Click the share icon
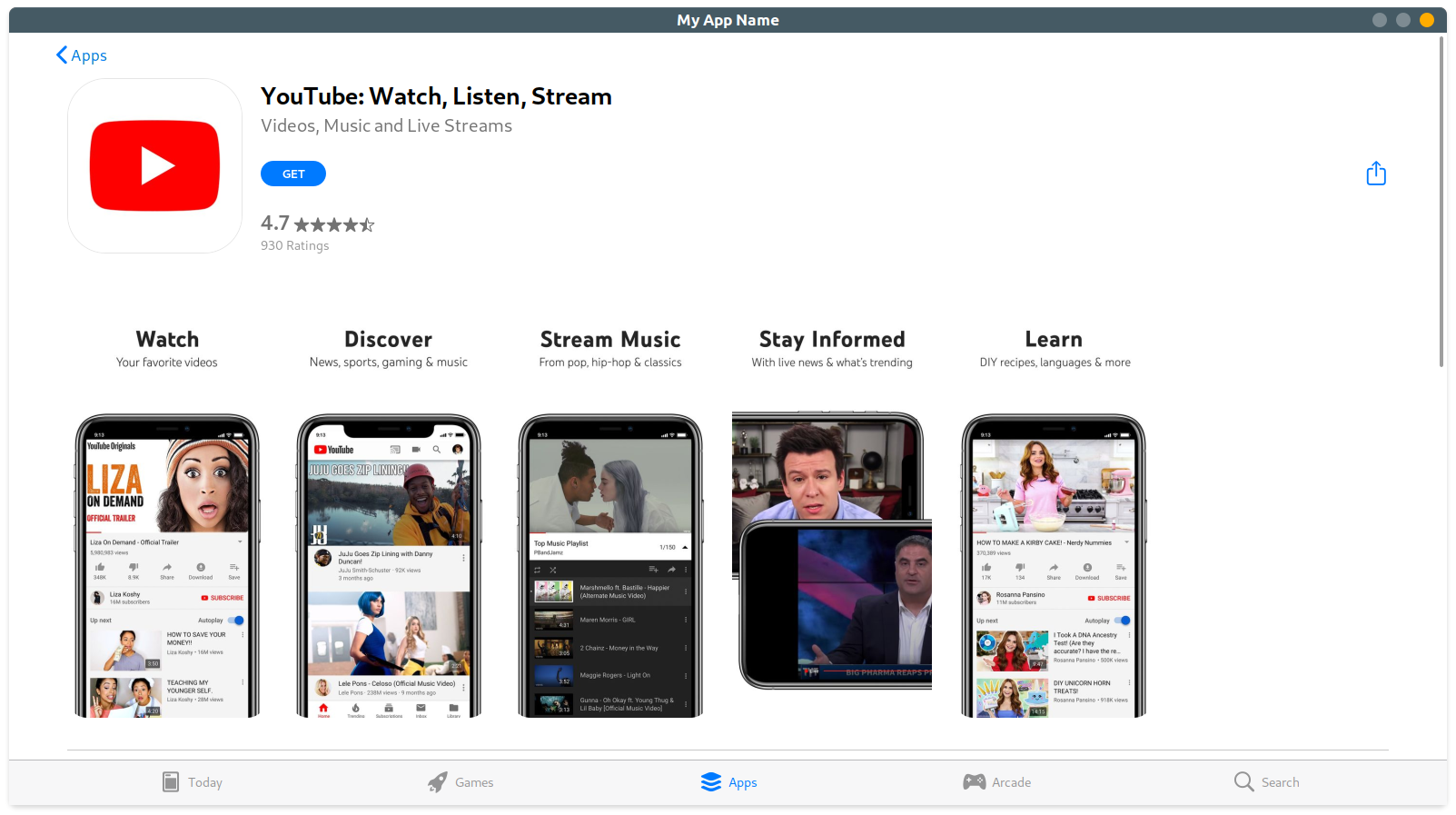1456x815 pixels. (1376, 174)
